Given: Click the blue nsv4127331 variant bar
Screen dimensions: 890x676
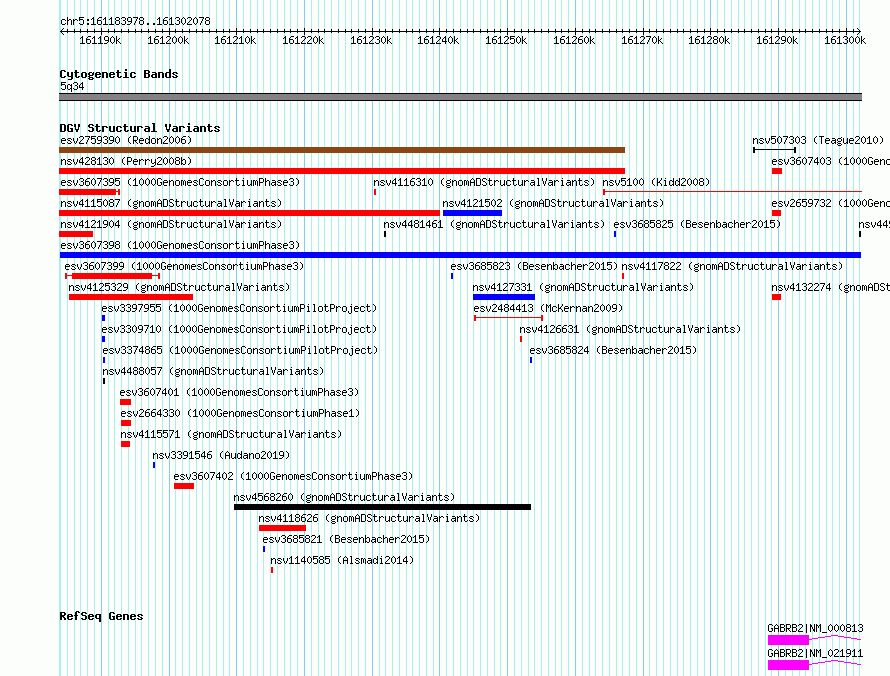Looking at the screenshot, I should click(504, 297).
